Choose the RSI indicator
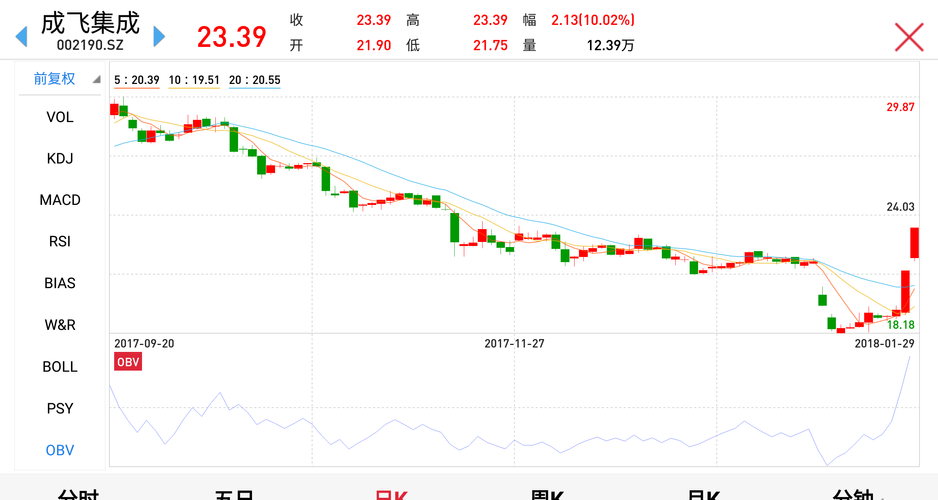 [60, 242]
